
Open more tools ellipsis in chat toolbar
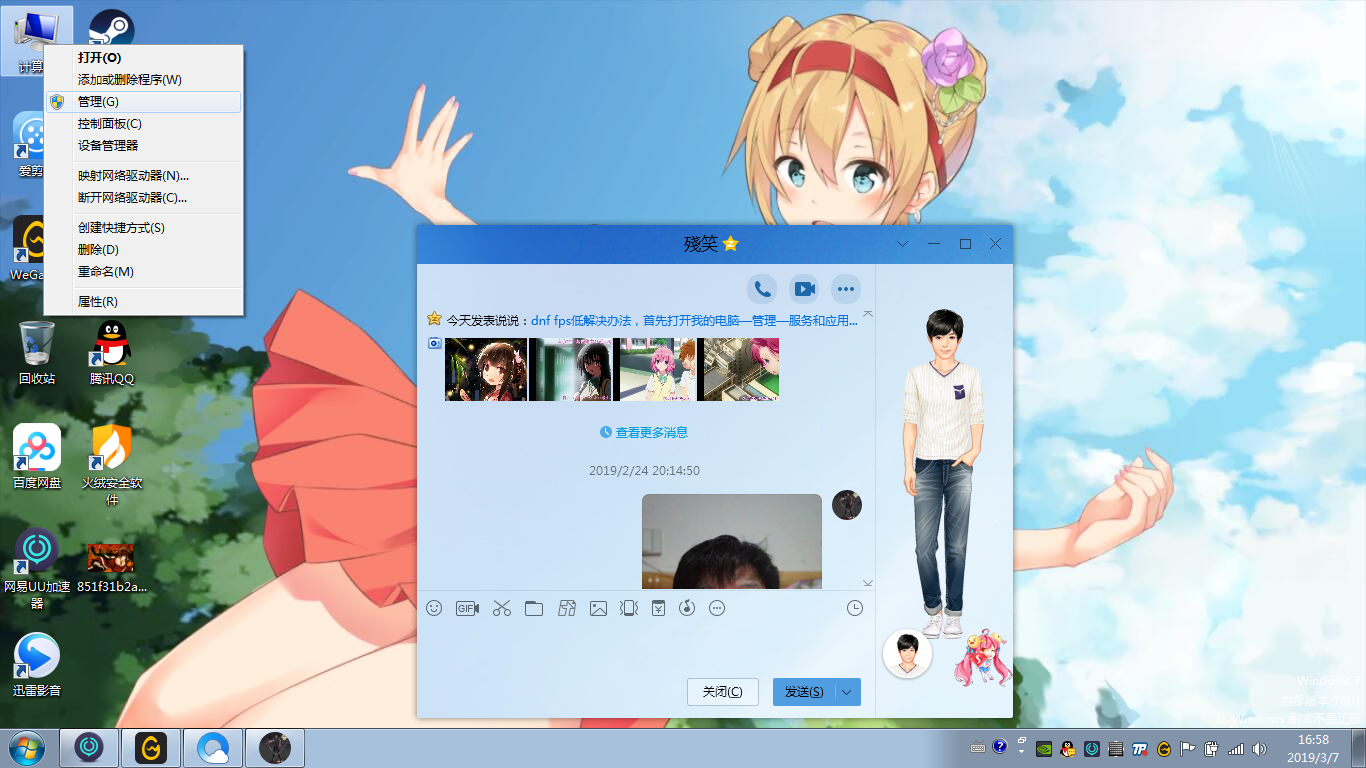click(717, 608)
